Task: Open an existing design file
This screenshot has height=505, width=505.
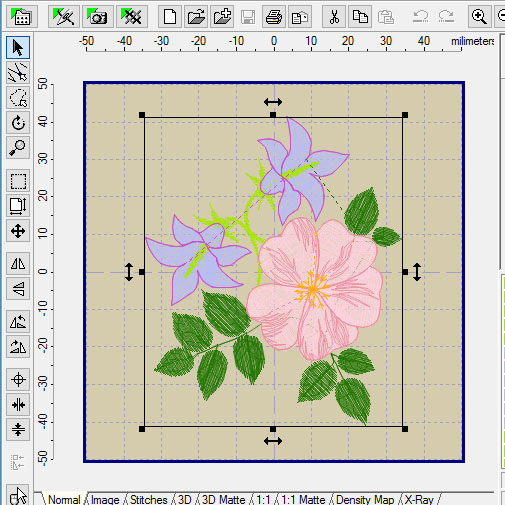Action: coord(196,16)
